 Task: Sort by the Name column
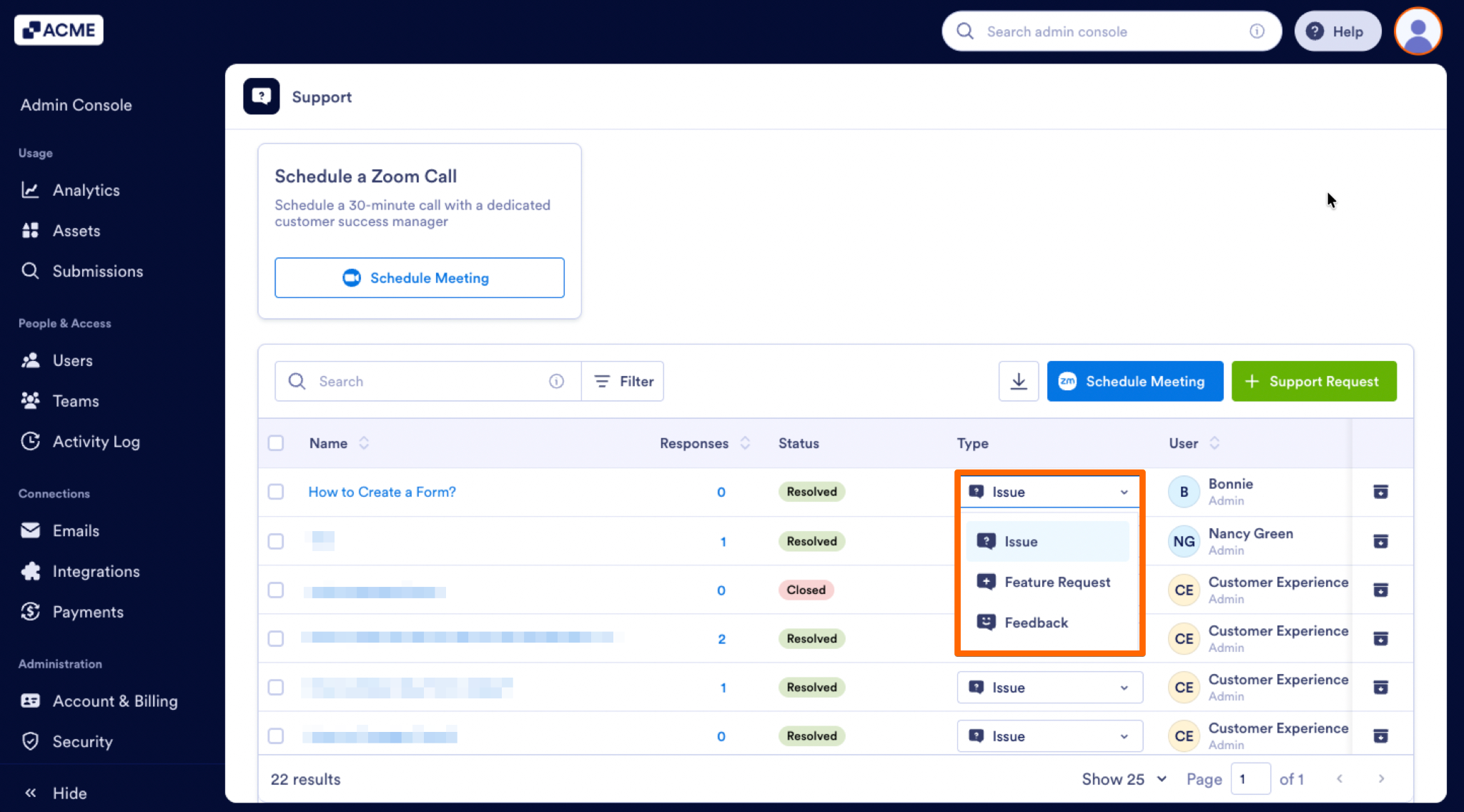364,443
